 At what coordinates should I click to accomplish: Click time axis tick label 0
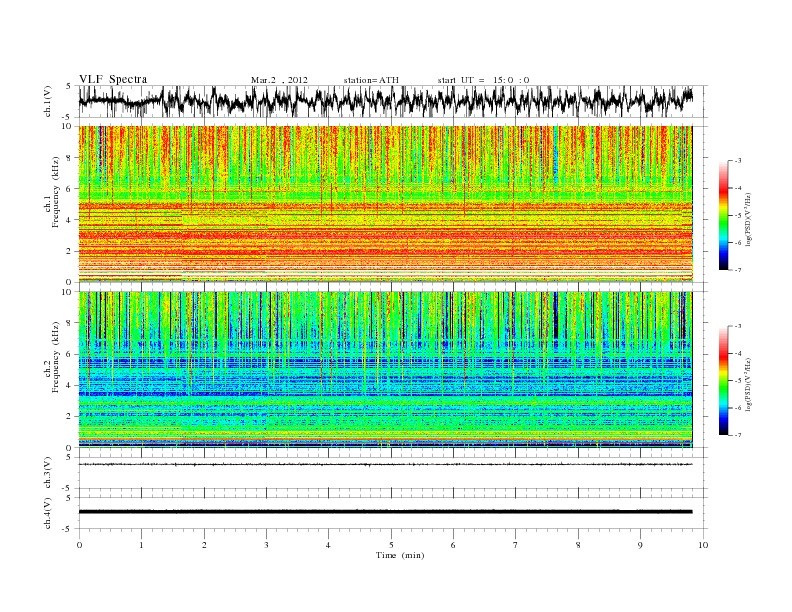click(x=79, y=545)
